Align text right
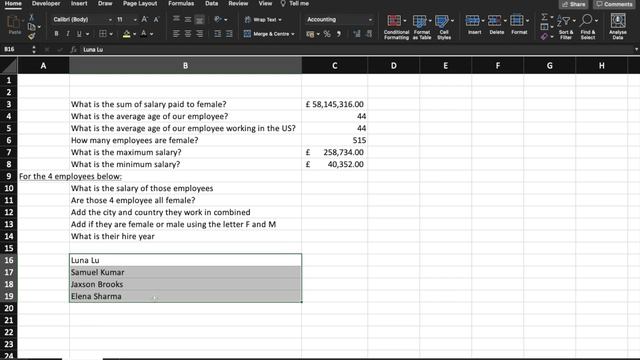The height and width of the screenshot is (360, 640). pyautogui.click(x=199, y=34)
